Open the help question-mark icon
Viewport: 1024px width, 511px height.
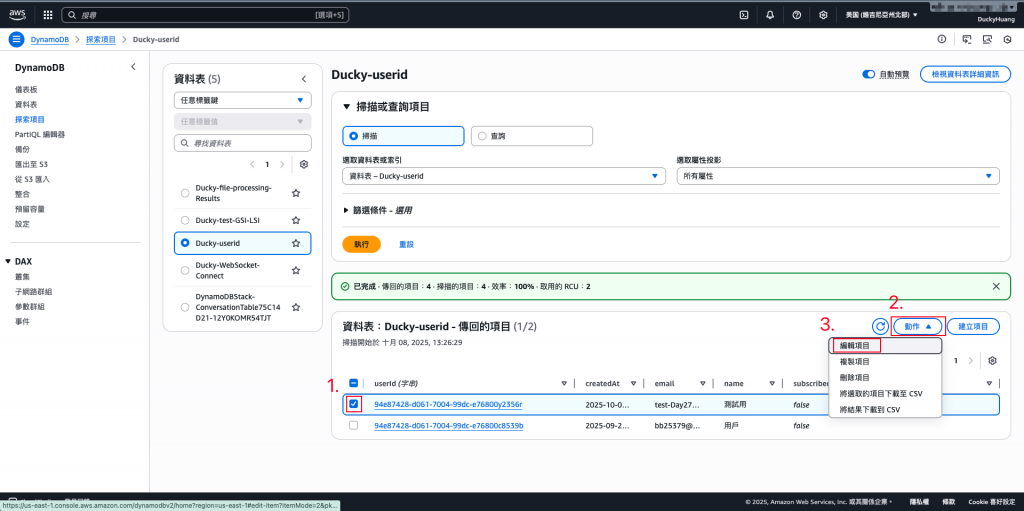click(x=797, y=14)
